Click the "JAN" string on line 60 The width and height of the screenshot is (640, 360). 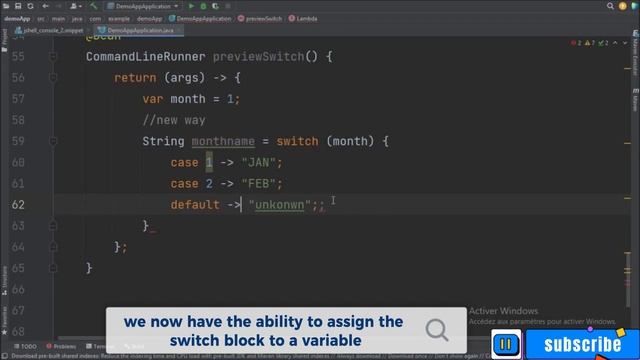tap(259, 163)
